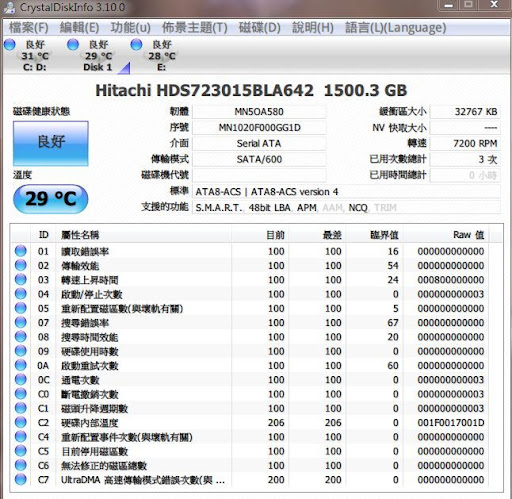Click the CrystalDiskInfo title bar icon
Image resolution: width=512 pixels, height=499 pixels.
[9, 7]
